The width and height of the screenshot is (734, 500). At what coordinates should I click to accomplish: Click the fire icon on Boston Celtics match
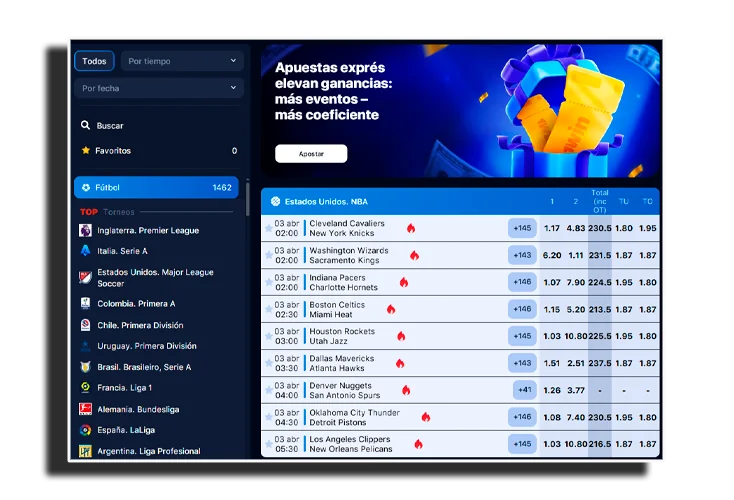[x=391, y=309]
